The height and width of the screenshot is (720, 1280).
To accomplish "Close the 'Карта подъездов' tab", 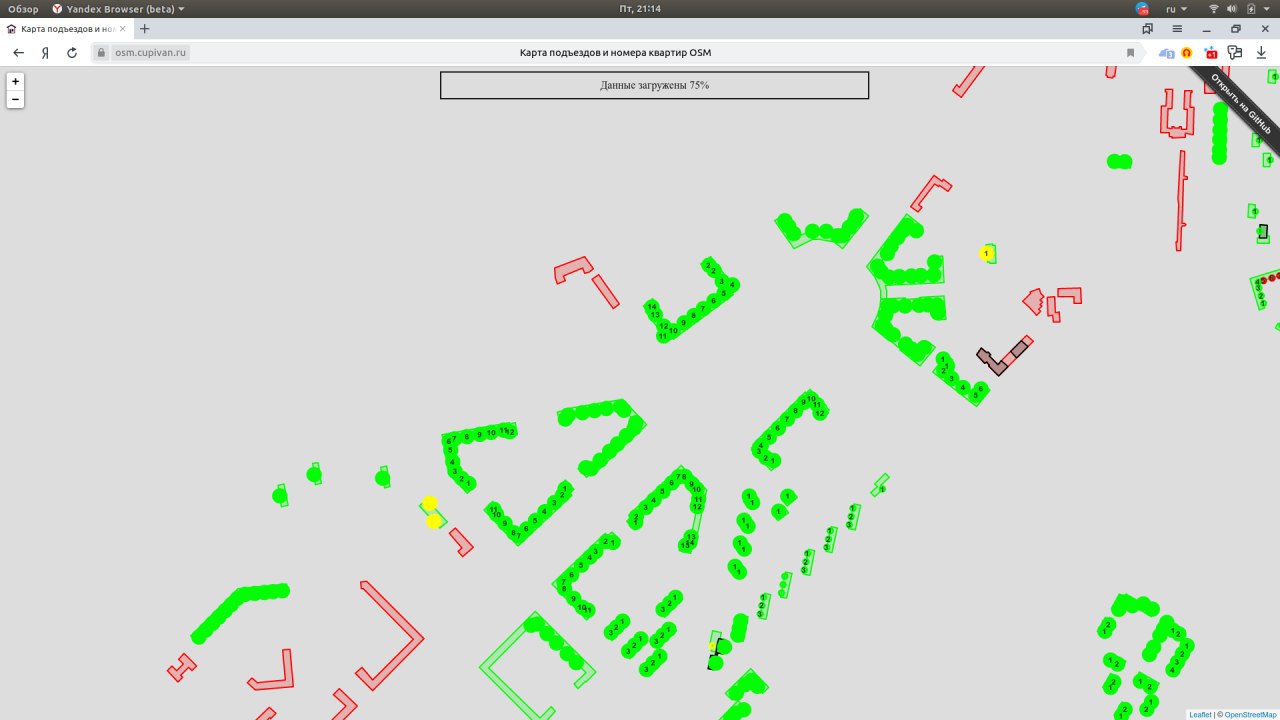I will point(122,29).
